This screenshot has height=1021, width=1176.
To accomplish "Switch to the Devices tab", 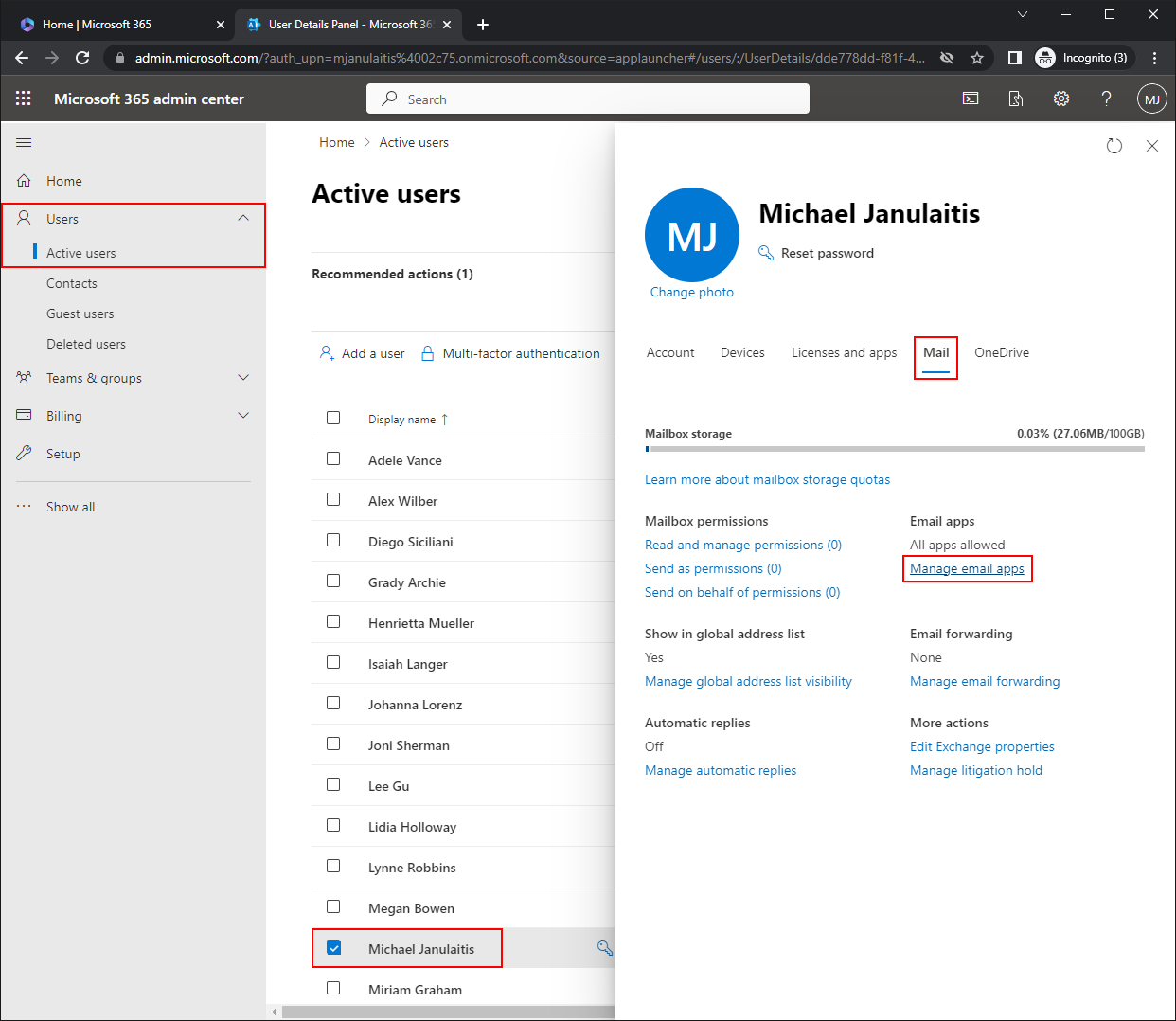I will (742, 352).
